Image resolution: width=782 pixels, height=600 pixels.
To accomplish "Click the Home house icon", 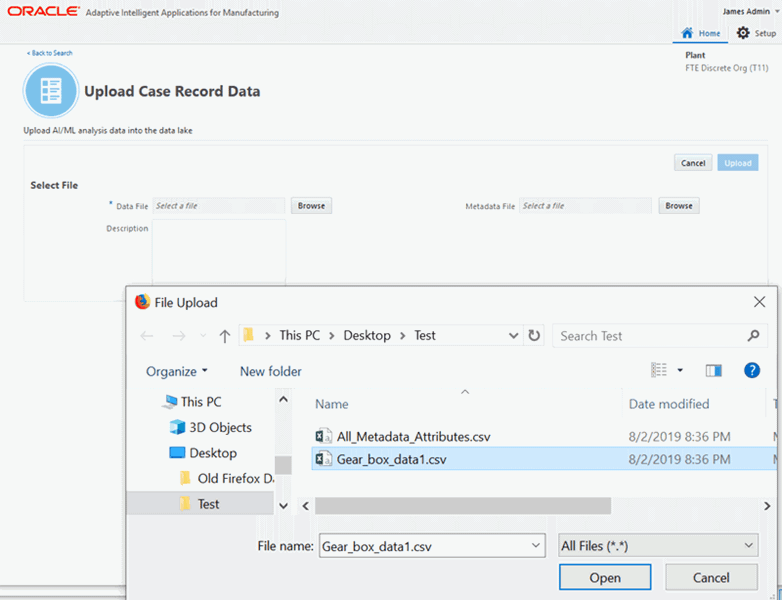I will [687, 33].
